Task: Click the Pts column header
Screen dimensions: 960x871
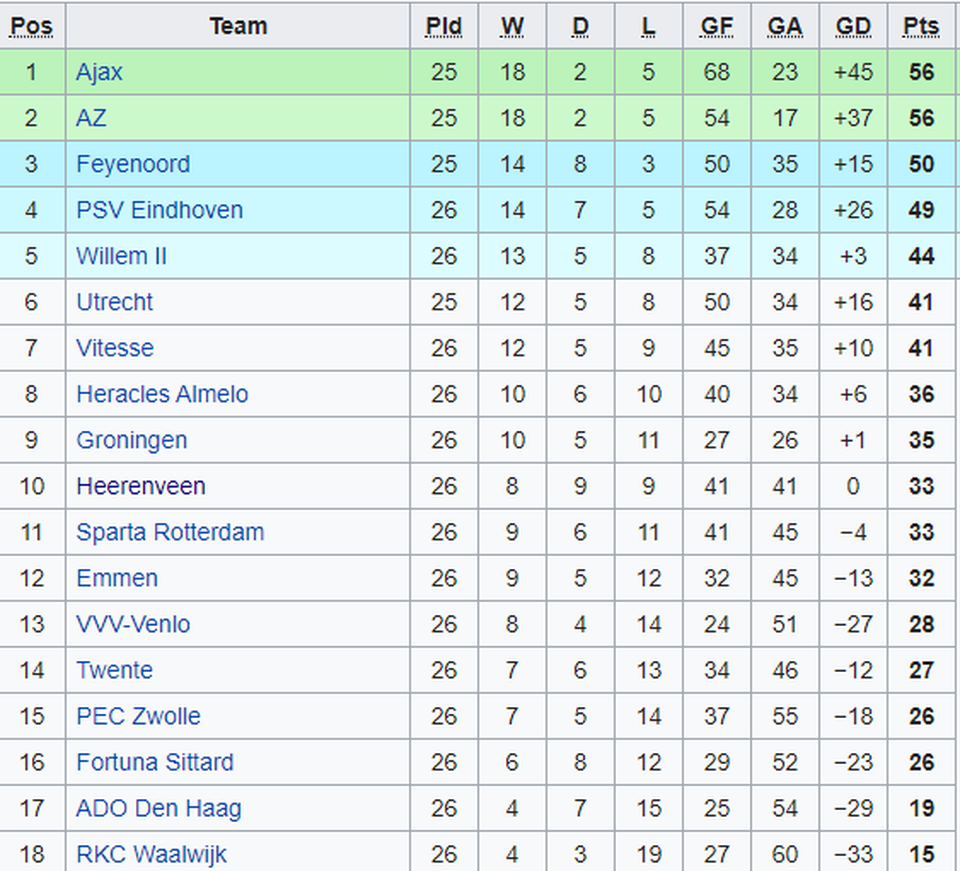Action: 921,27
